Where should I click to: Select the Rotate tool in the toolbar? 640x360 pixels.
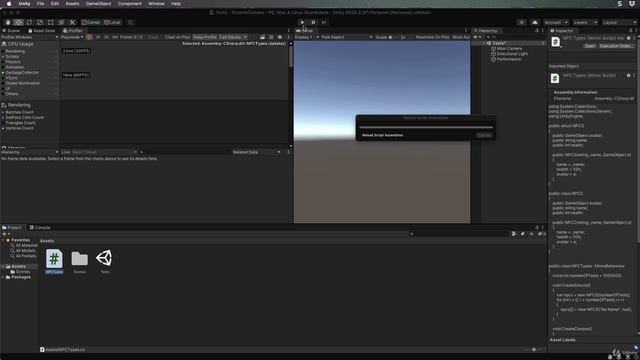pos(29,22)
